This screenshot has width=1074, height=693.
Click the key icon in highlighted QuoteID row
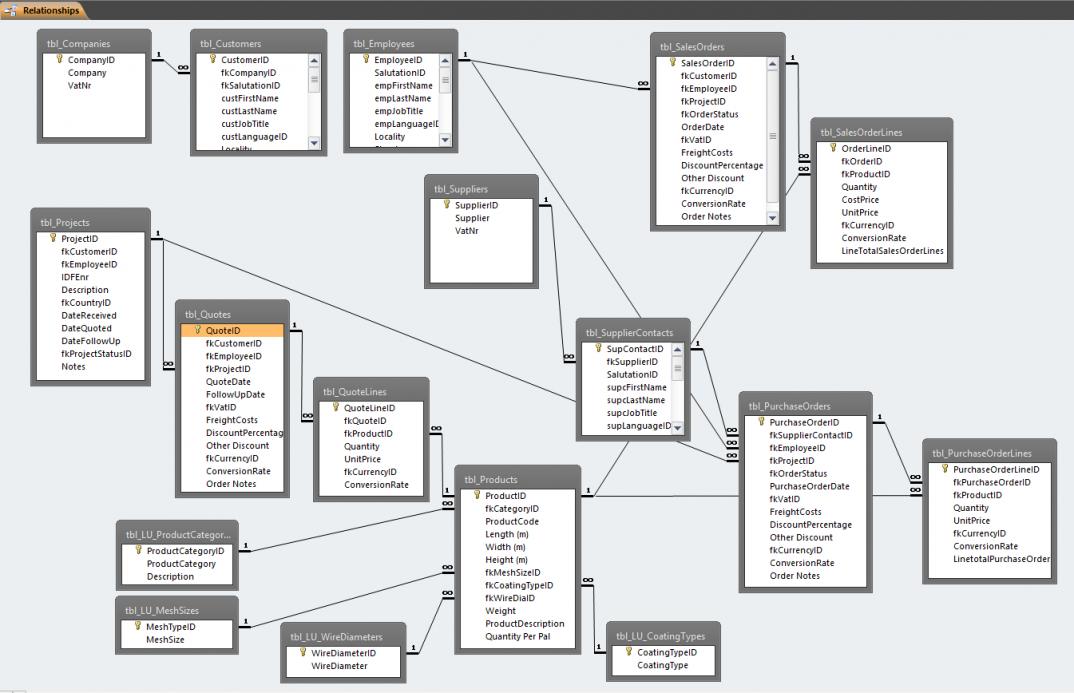pos(197,330)
